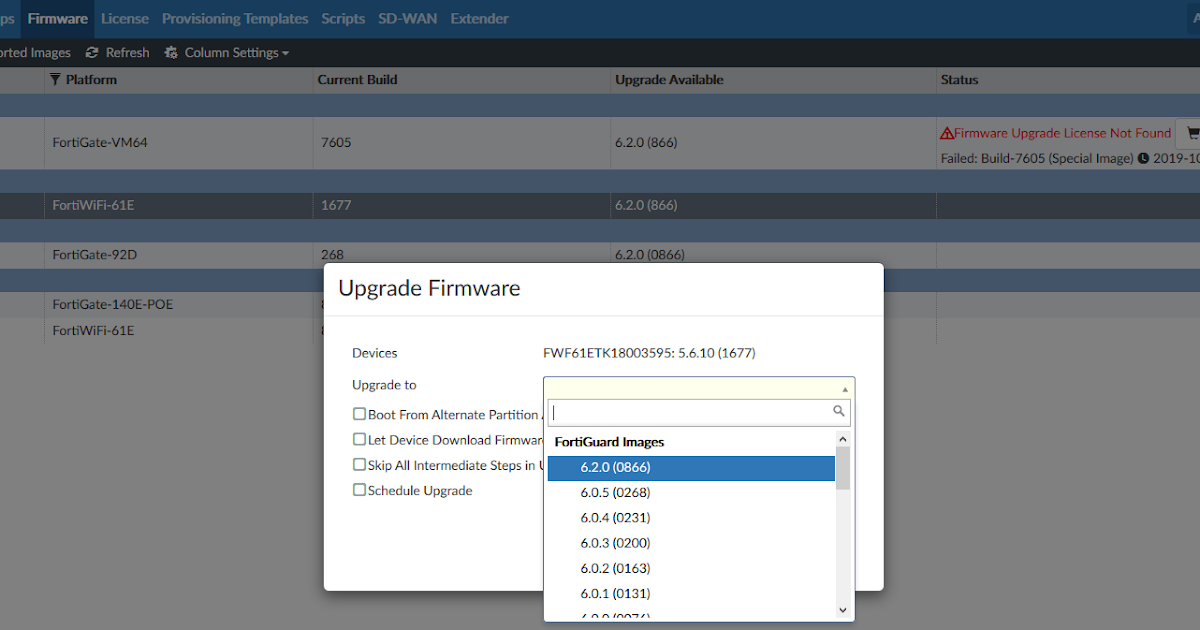Open the Upgrade to combo box

point(699,388)
